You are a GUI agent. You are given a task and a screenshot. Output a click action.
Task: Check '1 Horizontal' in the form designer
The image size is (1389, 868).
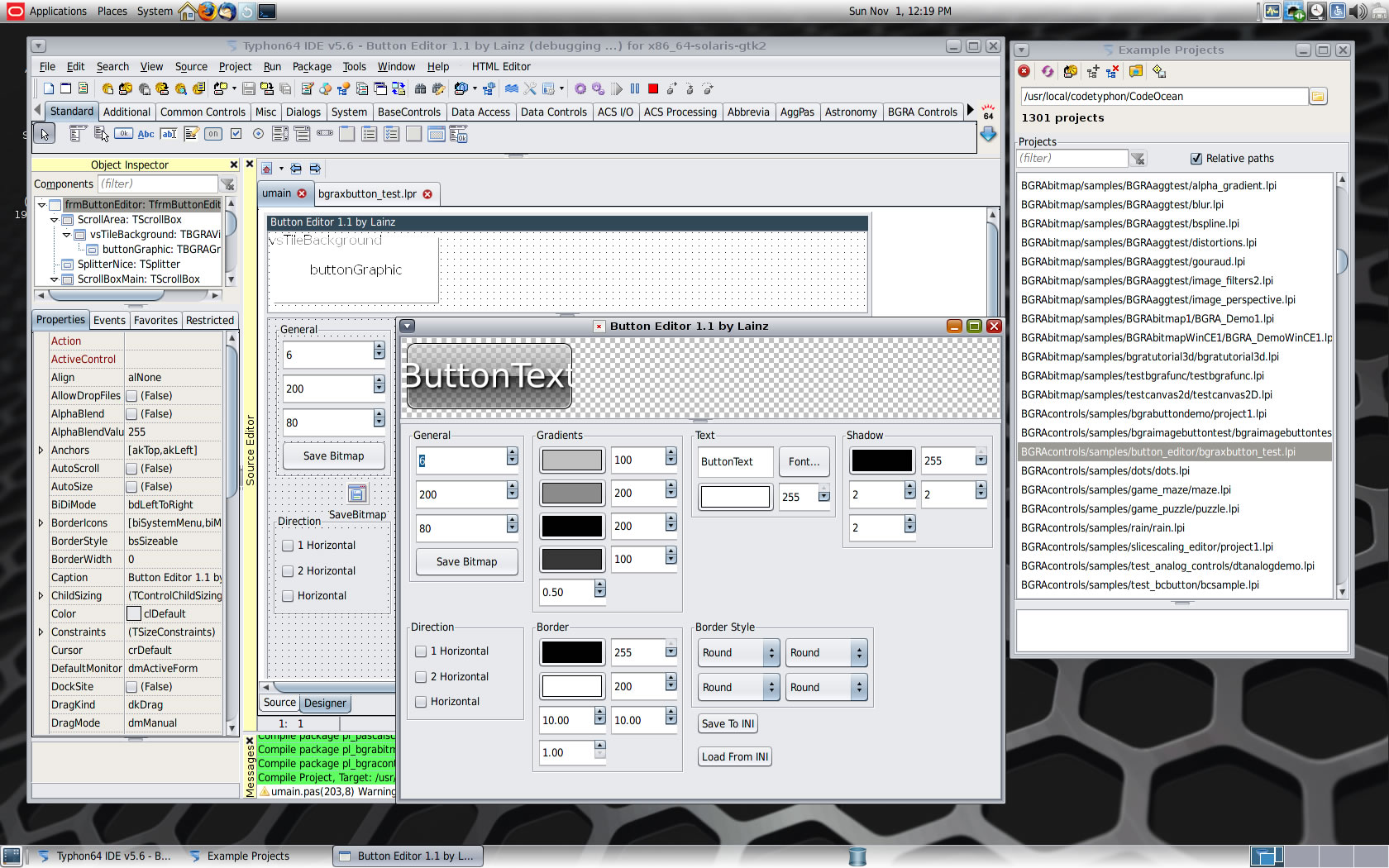click(x=288, y=546)
